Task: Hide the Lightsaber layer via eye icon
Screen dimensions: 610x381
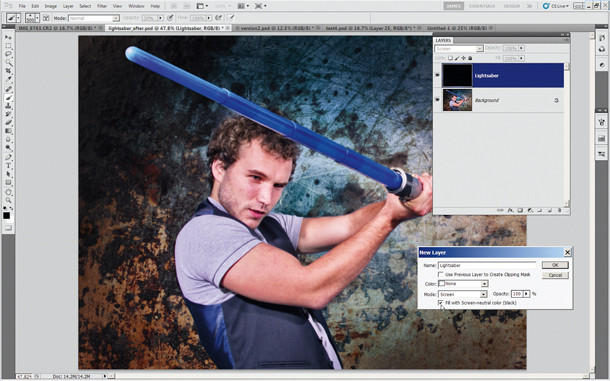Action: click(x=437, y=75)
